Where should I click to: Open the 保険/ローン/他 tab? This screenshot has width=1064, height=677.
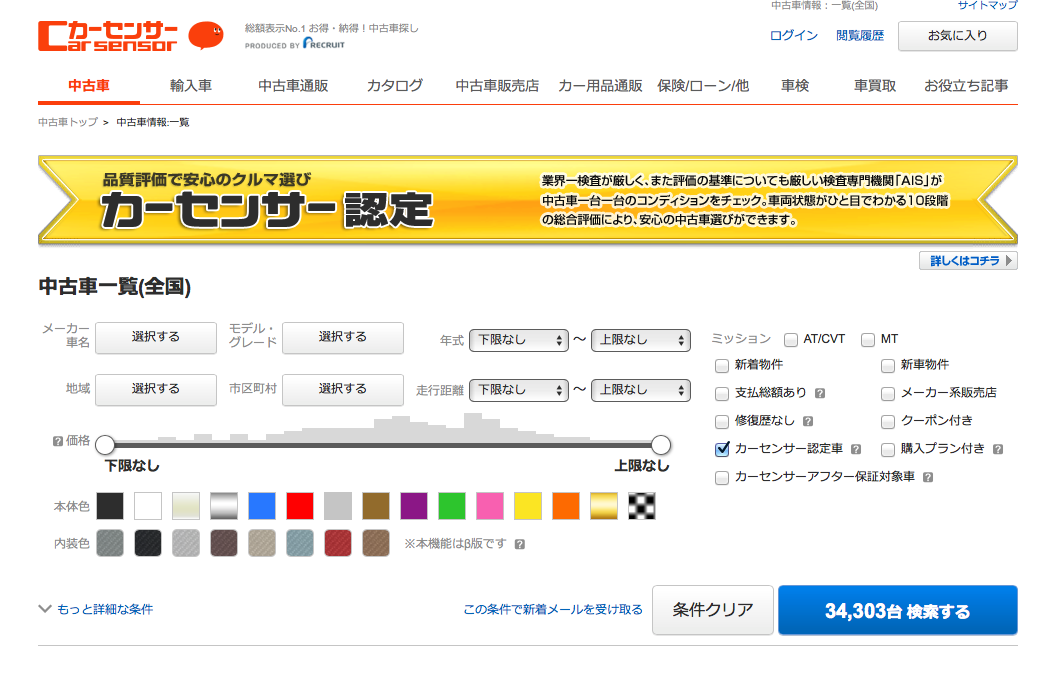703,86
